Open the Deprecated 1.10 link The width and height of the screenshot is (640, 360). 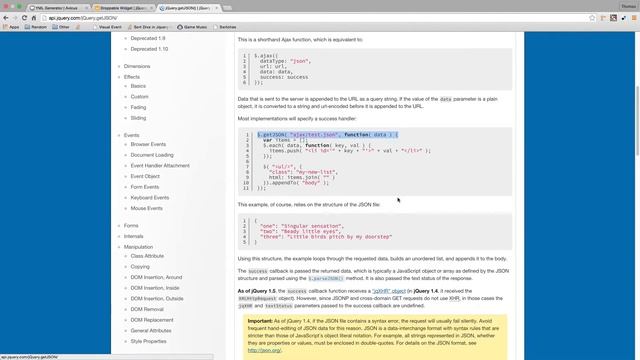point(149,49)
